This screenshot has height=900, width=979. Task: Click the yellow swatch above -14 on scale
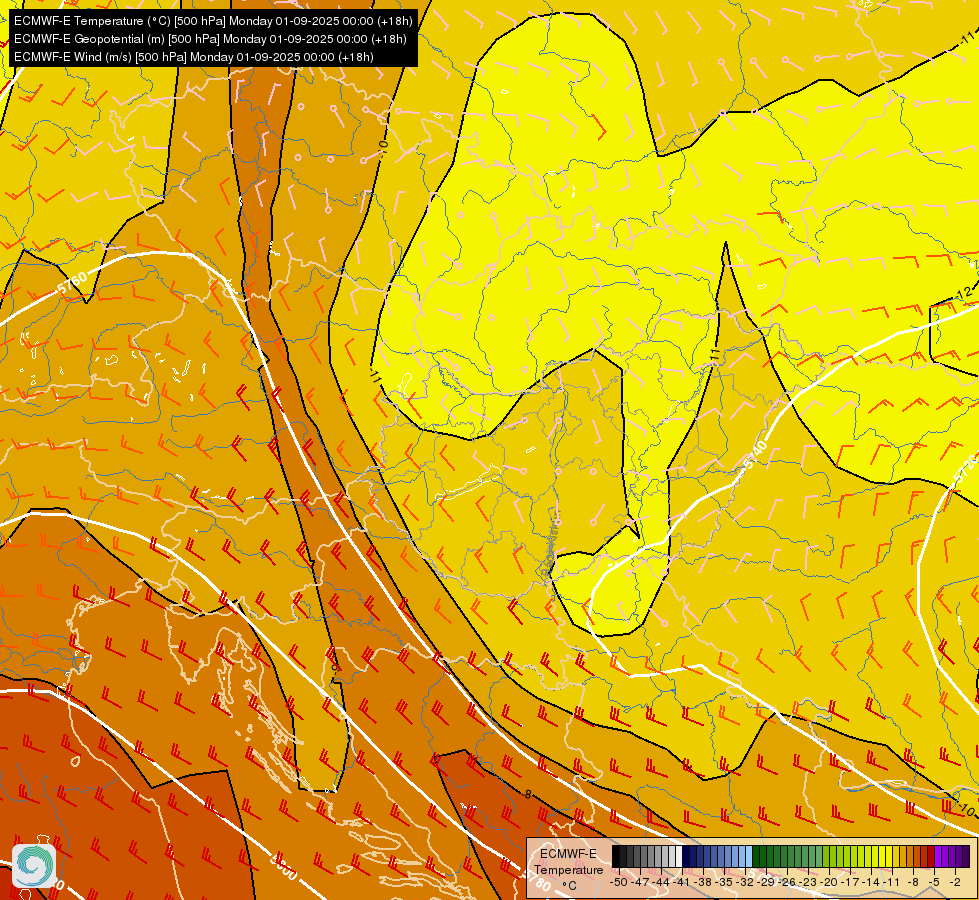coord(875,856)
